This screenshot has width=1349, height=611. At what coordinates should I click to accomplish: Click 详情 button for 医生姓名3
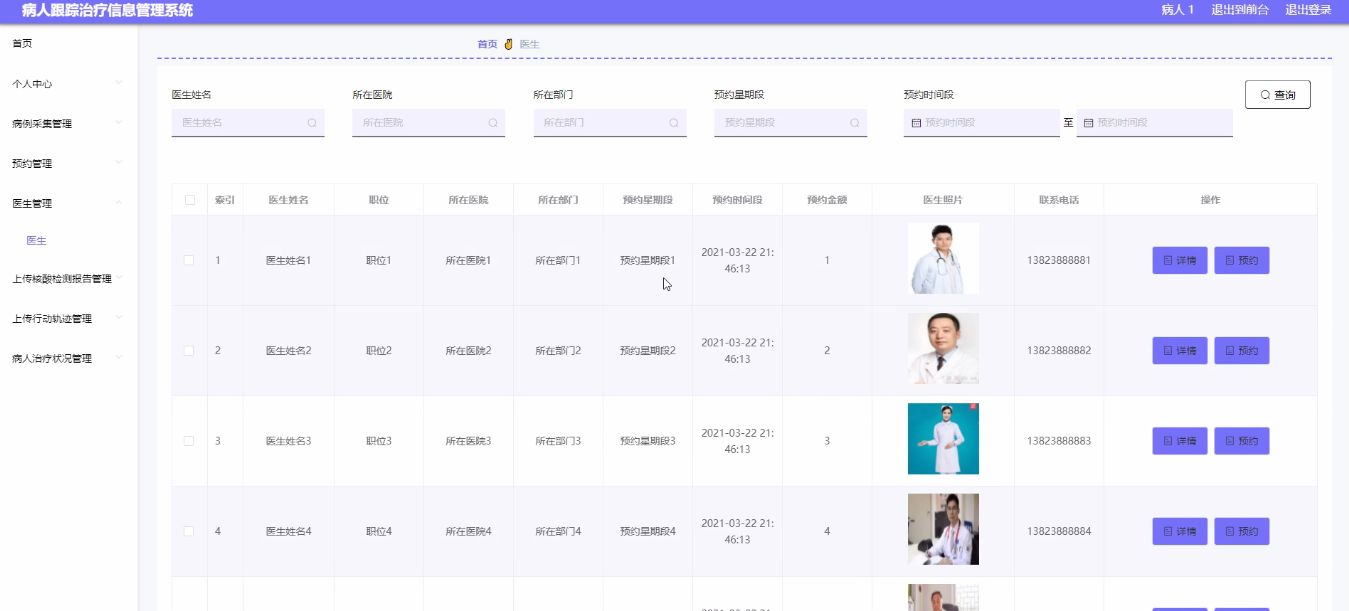1180,441
